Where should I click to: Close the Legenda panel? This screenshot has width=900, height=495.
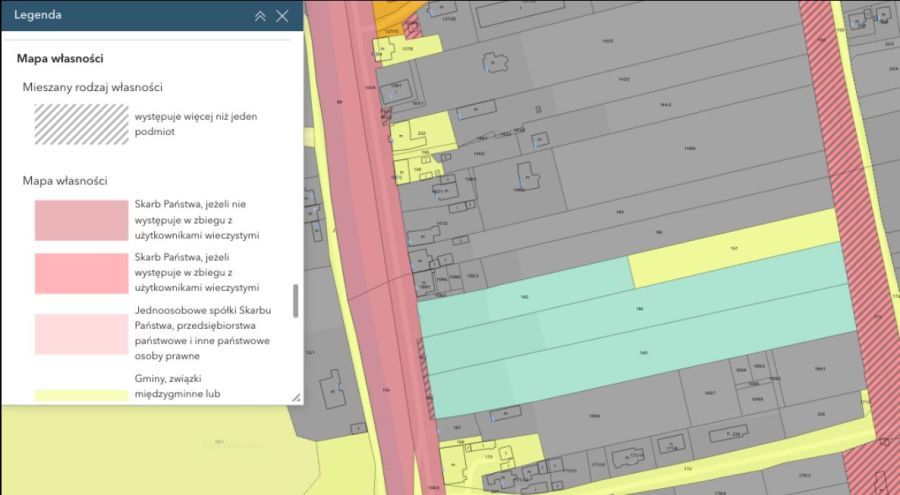[282, 16]
